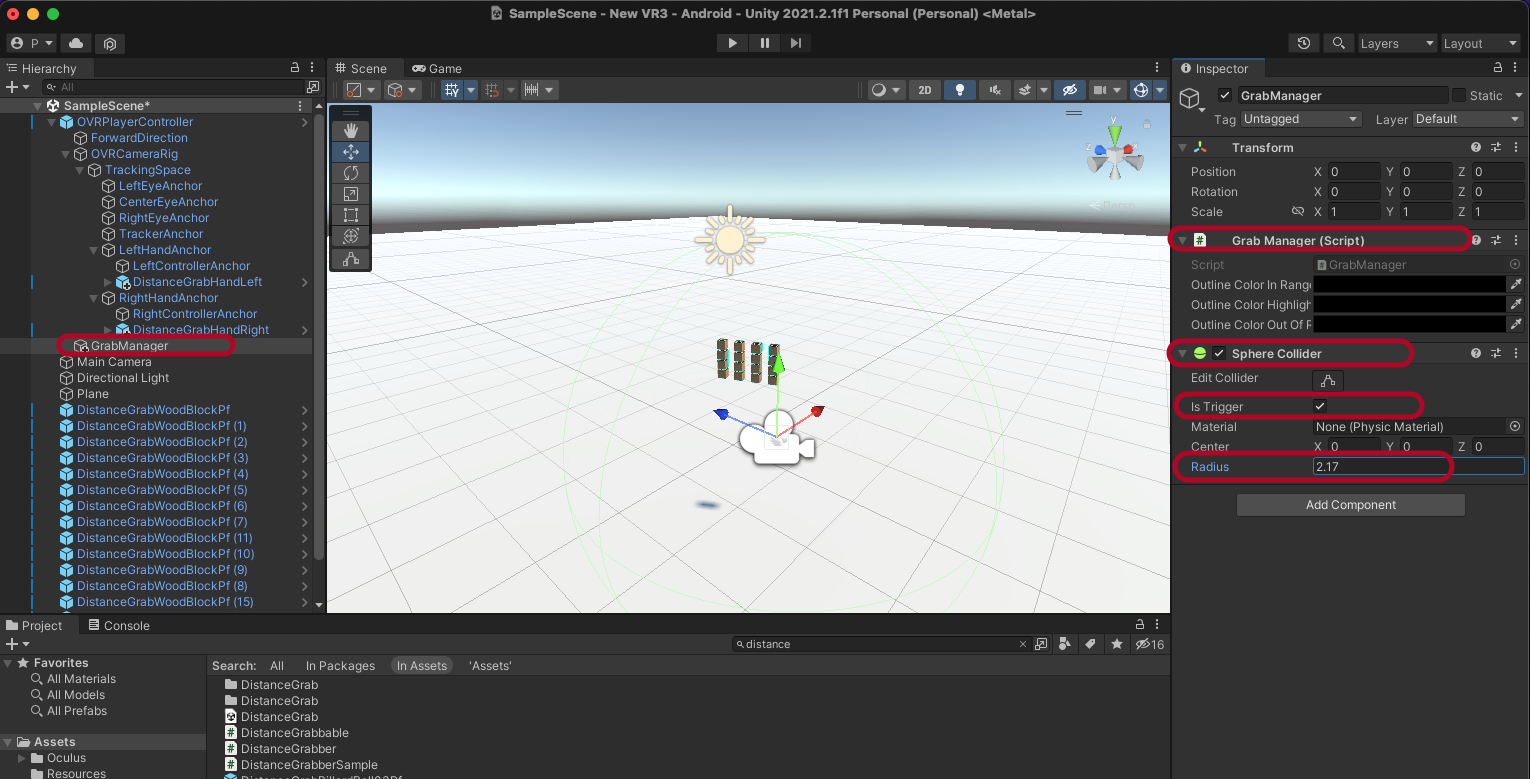Open Unity Cloud services icon

pos(76,43)
